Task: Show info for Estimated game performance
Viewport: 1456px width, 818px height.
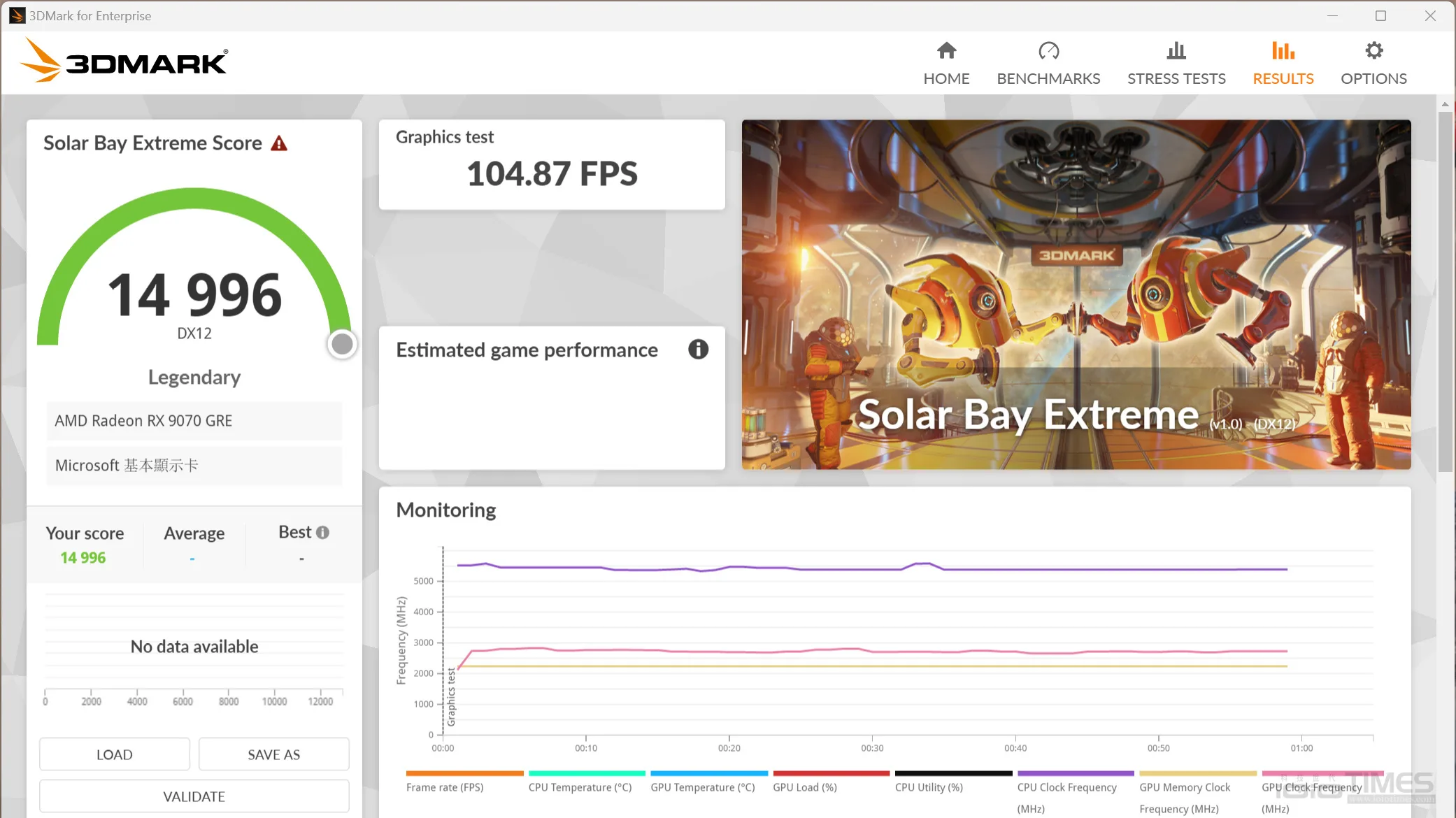Action: [x=698, y=349]
